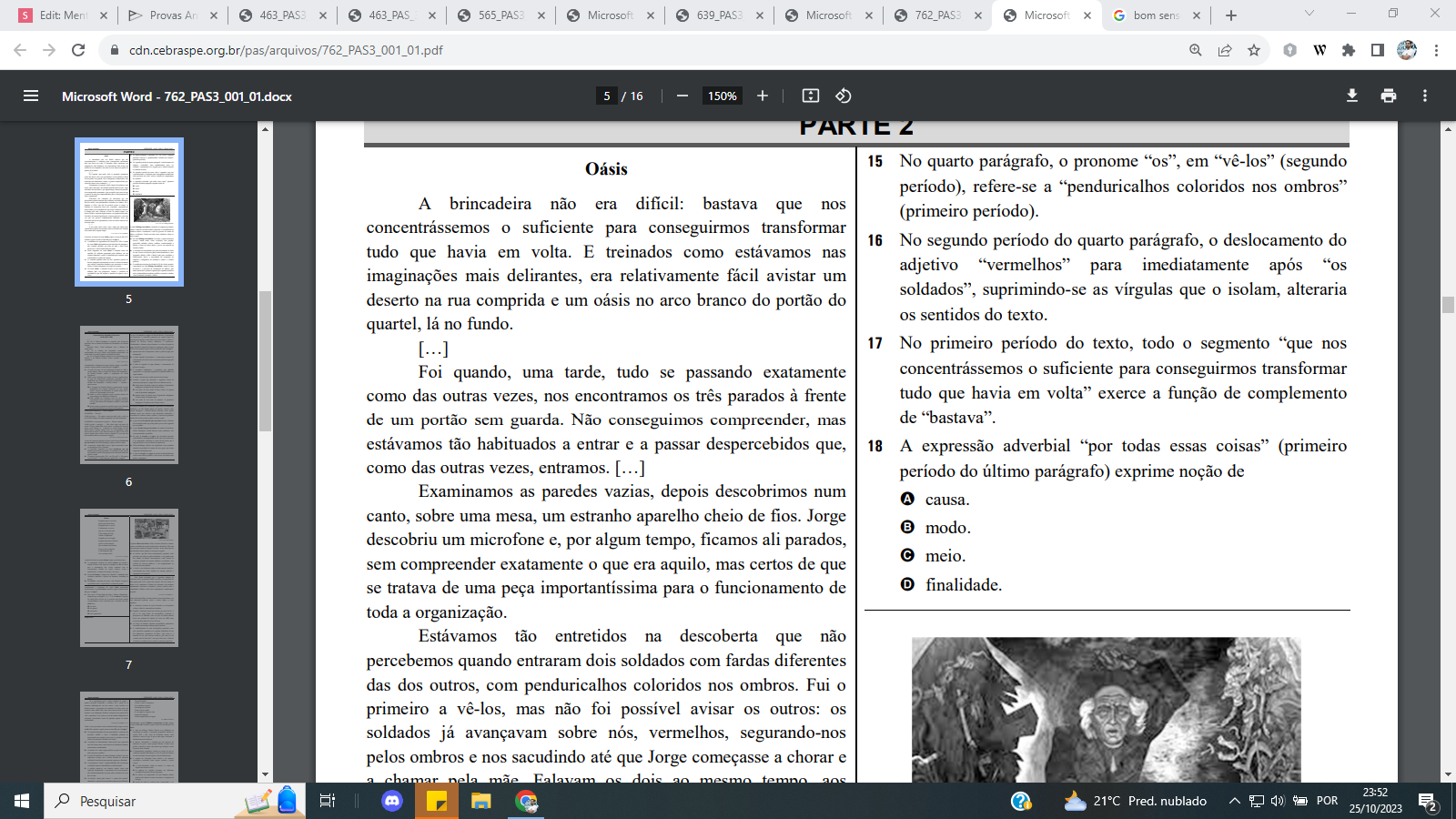Screen dimensions: 1456x819
Task: Open the tab search dropdown
Action: (1309, 14)
